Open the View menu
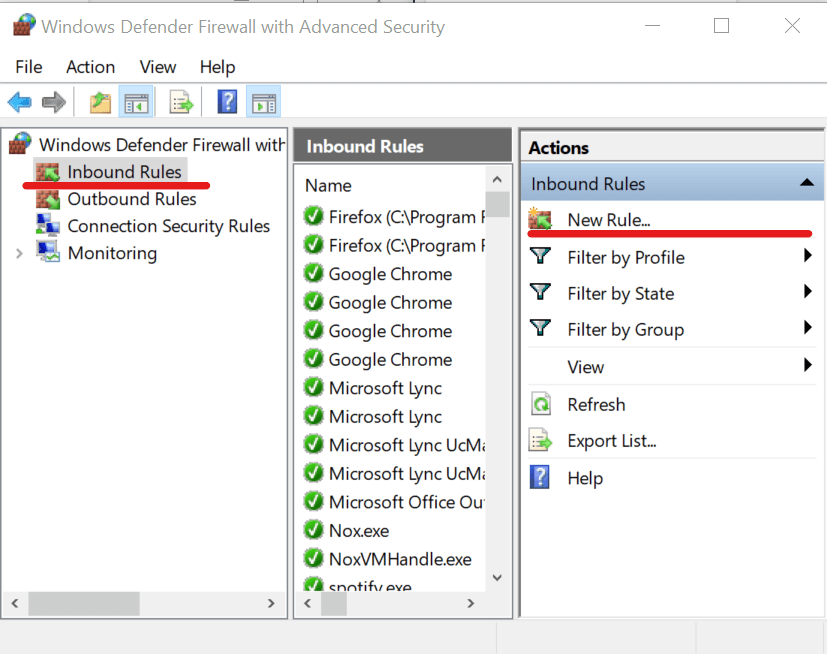This screenshot has width=827, height=654. [x=157, y=67]
